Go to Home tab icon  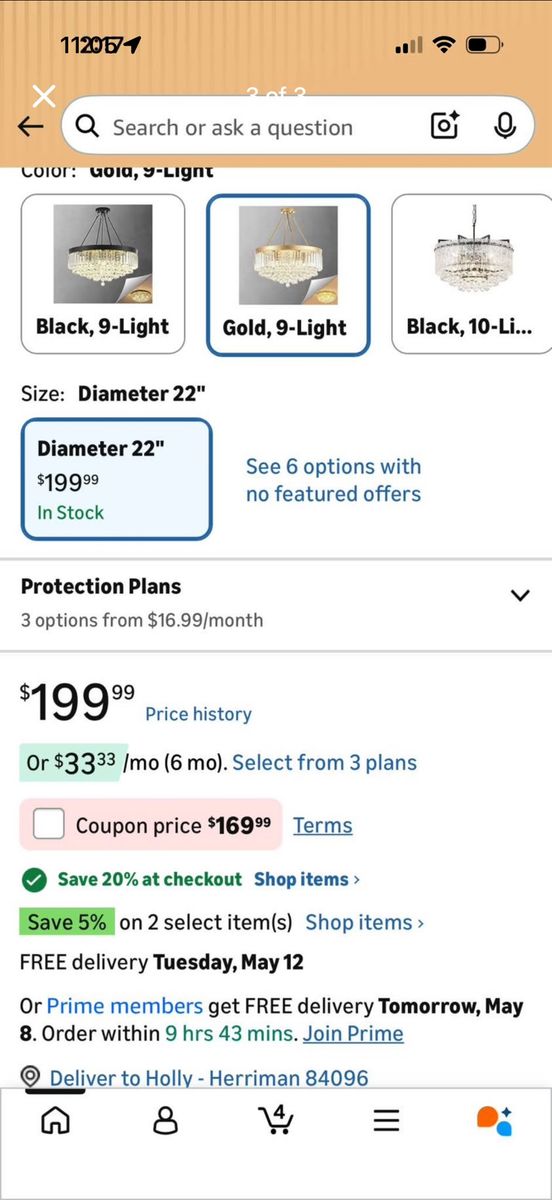click(55, 1119)
